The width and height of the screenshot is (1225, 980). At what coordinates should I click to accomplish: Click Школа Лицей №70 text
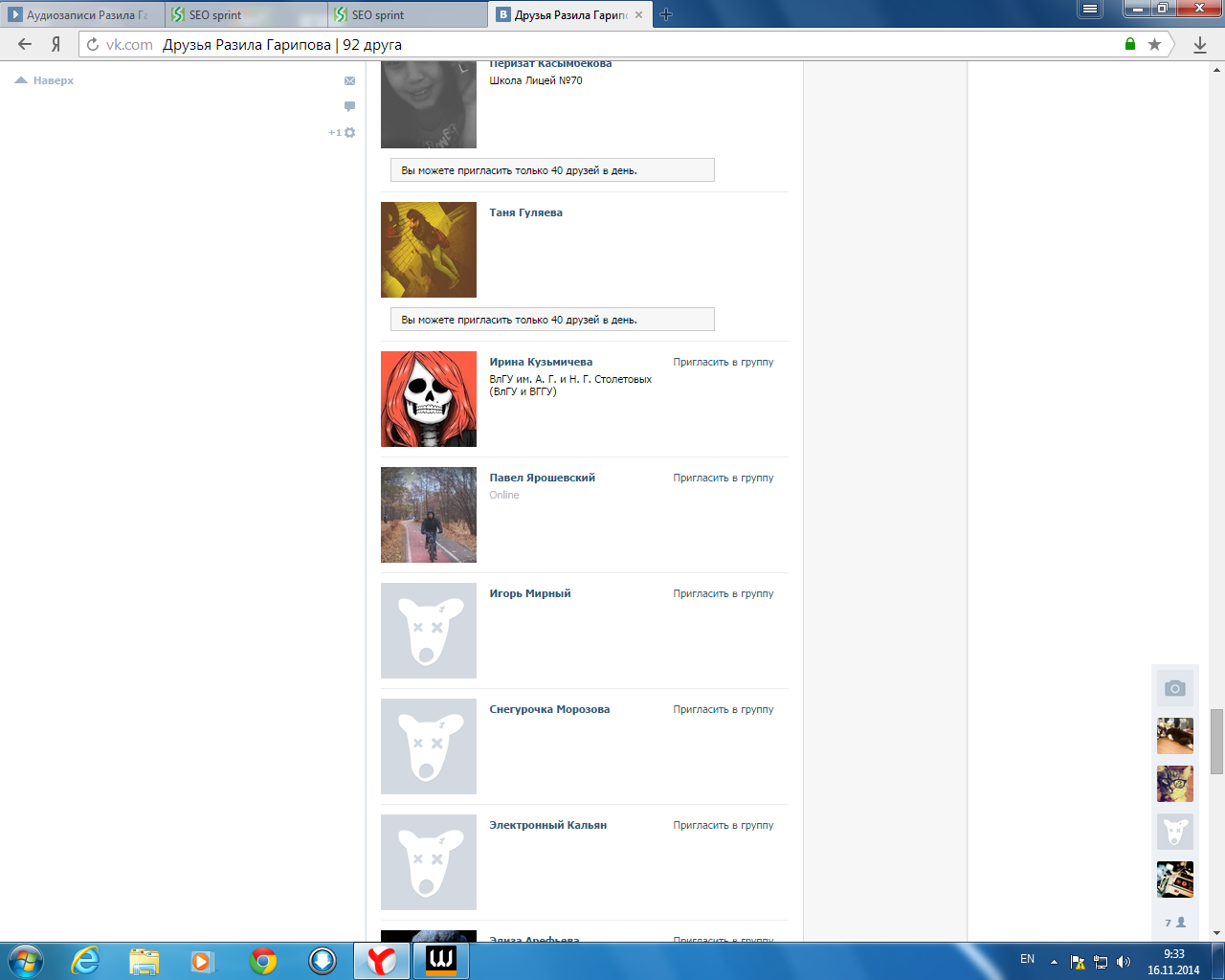(x=536, y=80)
